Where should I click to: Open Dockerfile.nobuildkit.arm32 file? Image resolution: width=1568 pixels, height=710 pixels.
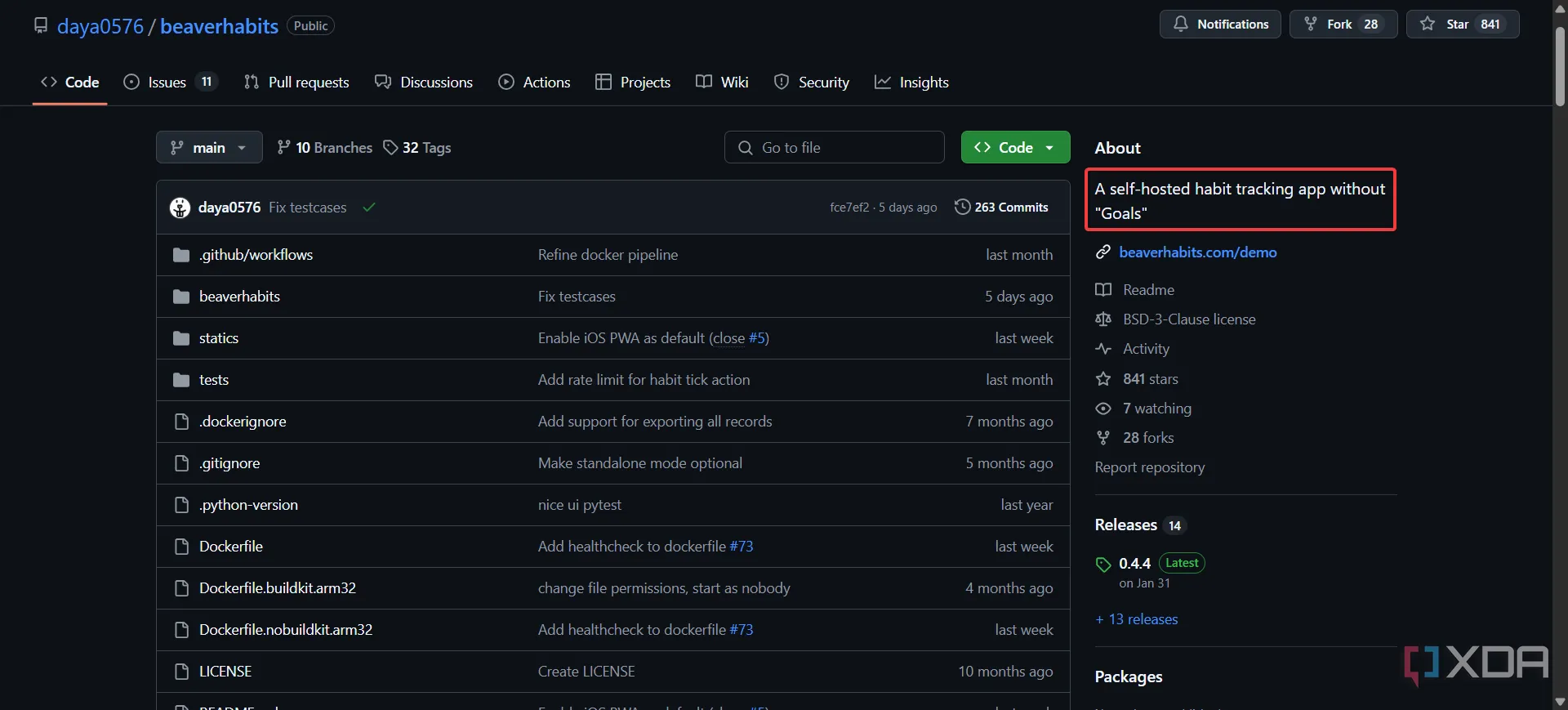pyautogui.click(x=286, y=630)
